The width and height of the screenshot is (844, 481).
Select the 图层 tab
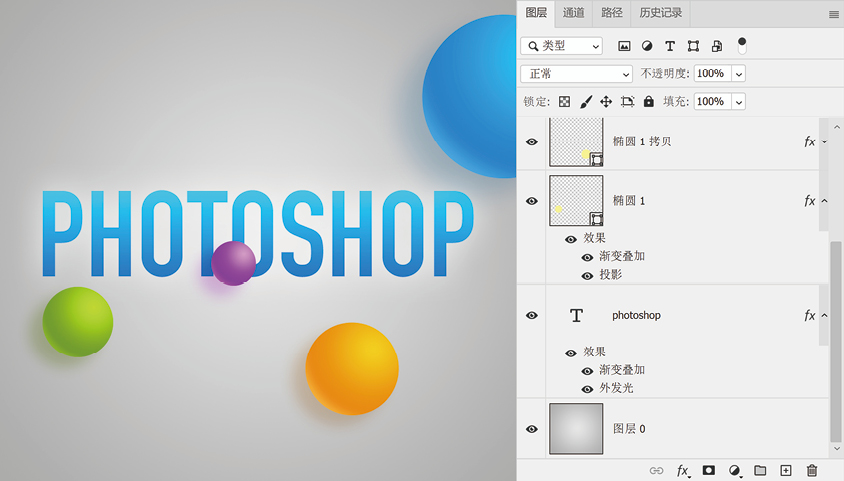(x=536, y=13)
